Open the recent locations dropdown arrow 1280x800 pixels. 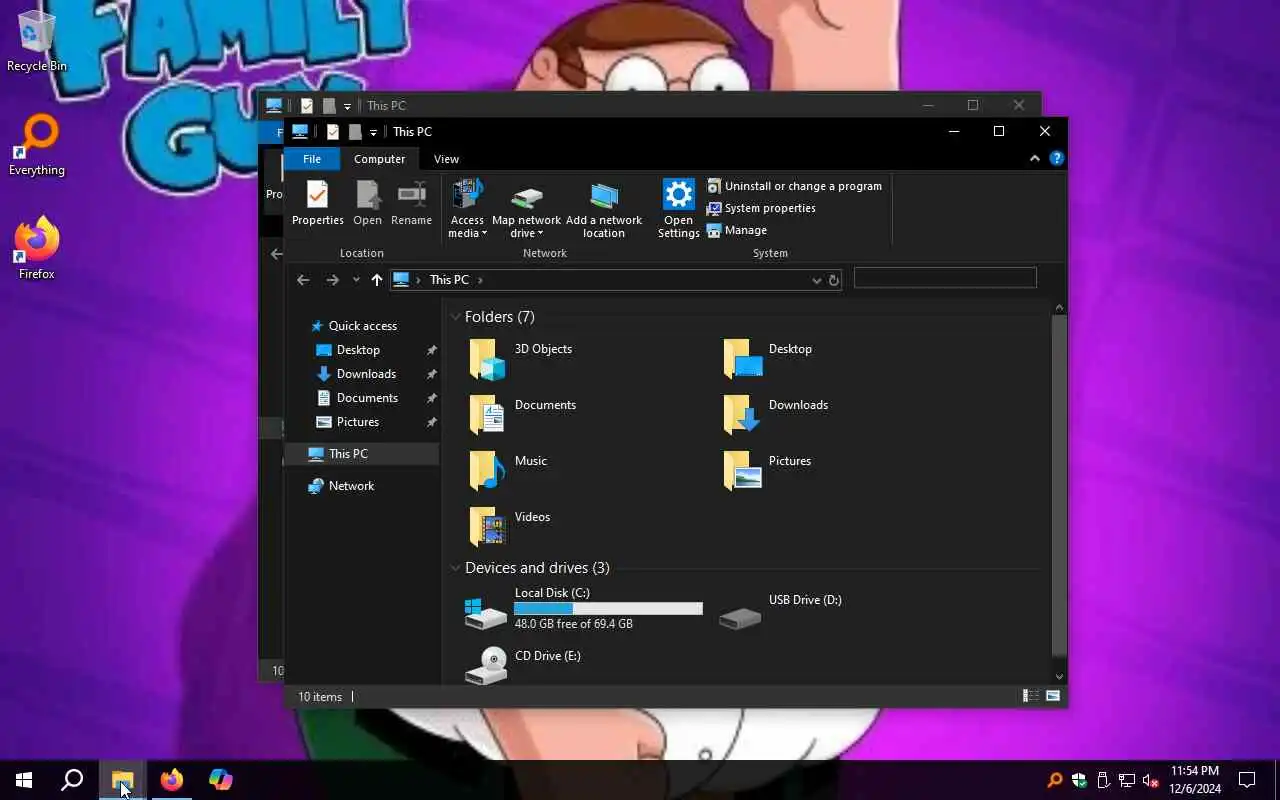click(356, 280)
